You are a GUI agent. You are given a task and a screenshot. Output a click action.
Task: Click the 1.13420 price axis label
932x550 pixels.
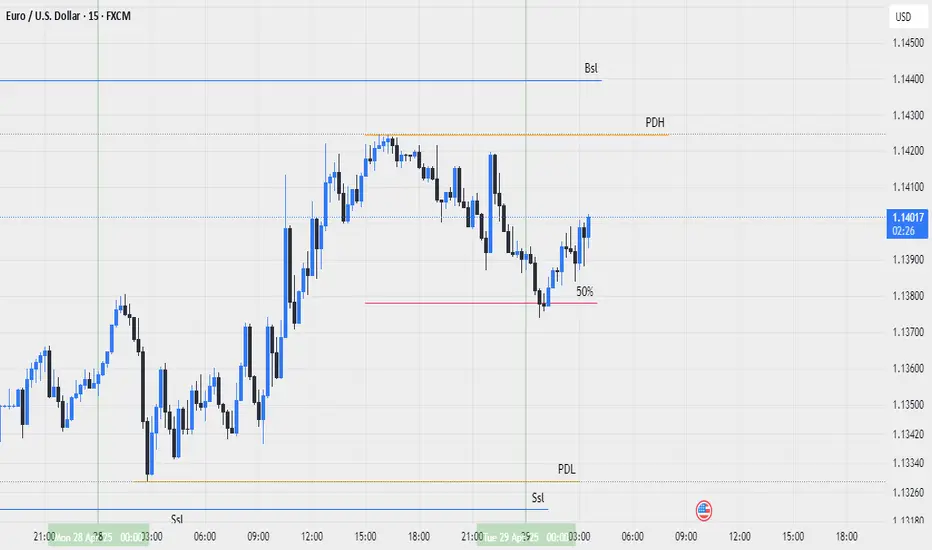pos(908,434)
